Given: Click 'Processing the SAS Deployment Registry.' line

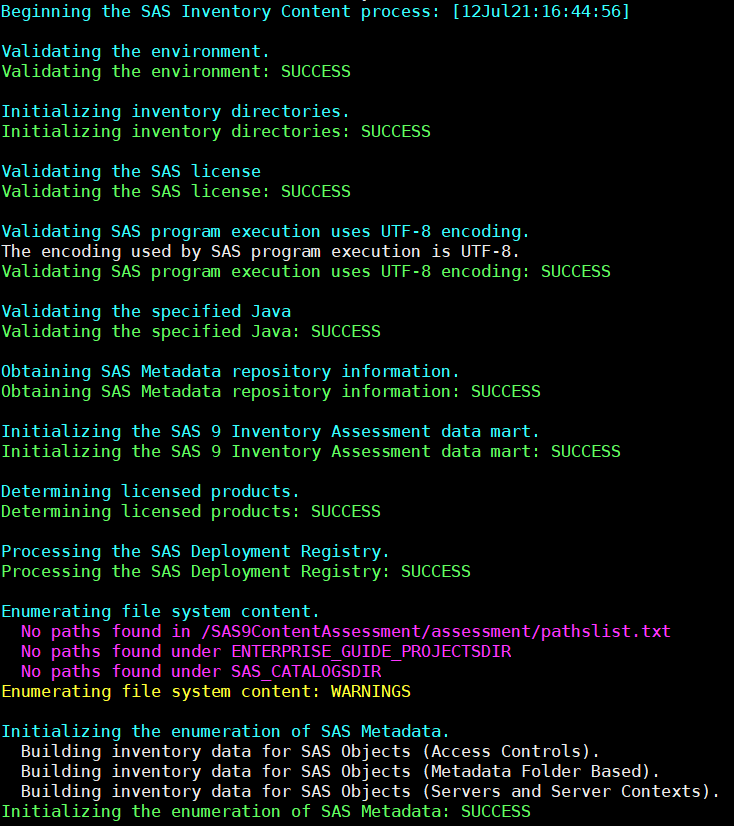Looking at the screenshot, I should coord(195,552).
